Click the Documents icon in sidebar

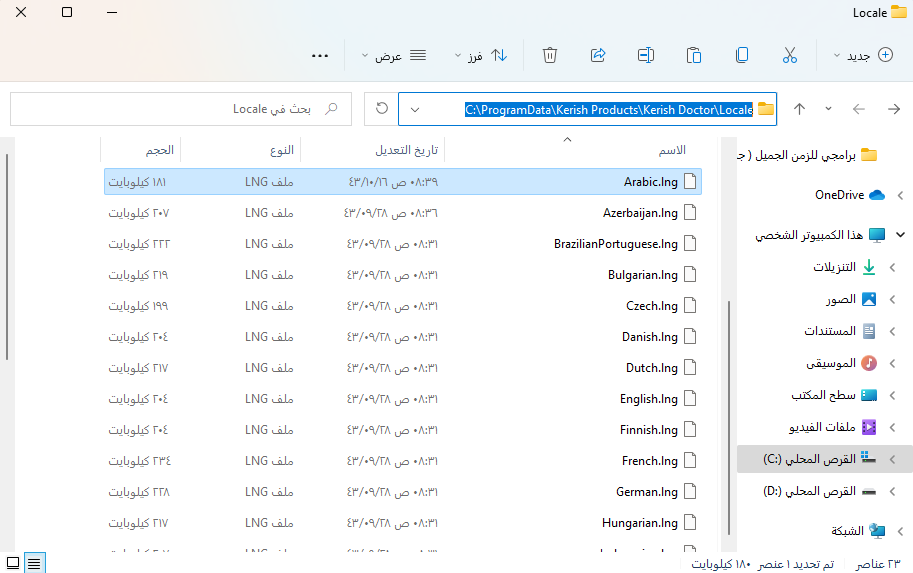point(869,331)
